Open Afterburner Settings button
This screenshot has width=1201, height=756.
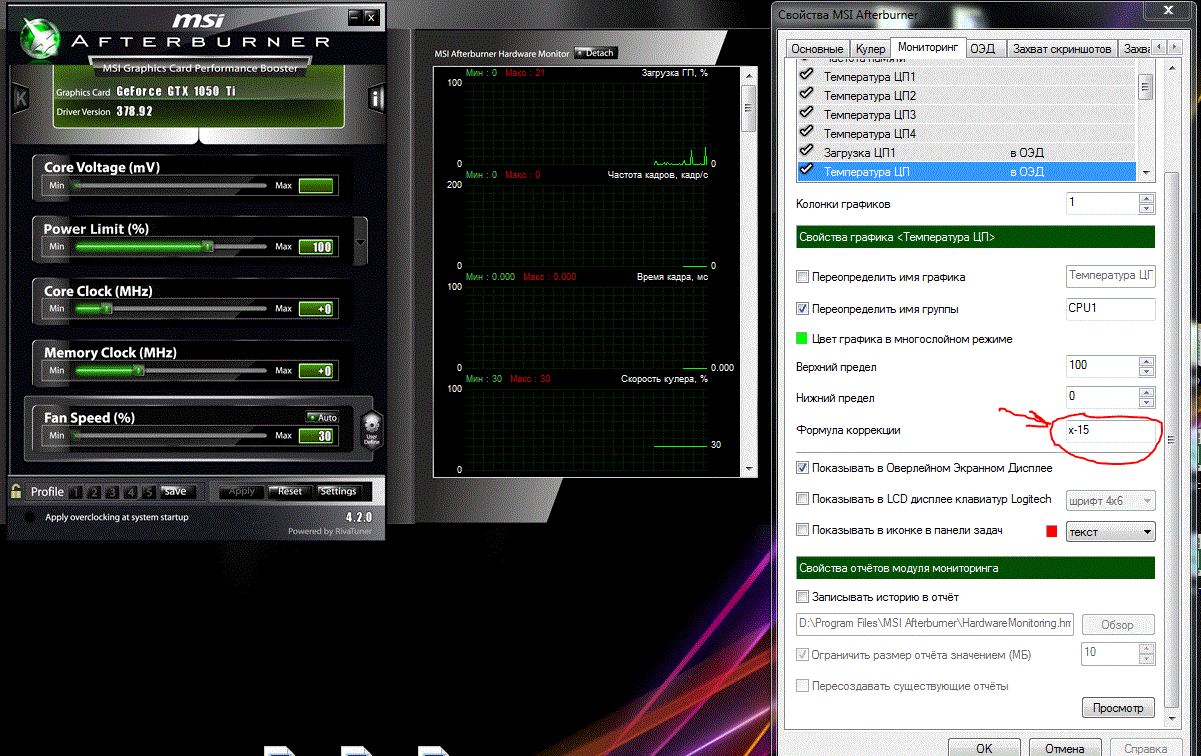click(338, 491)
